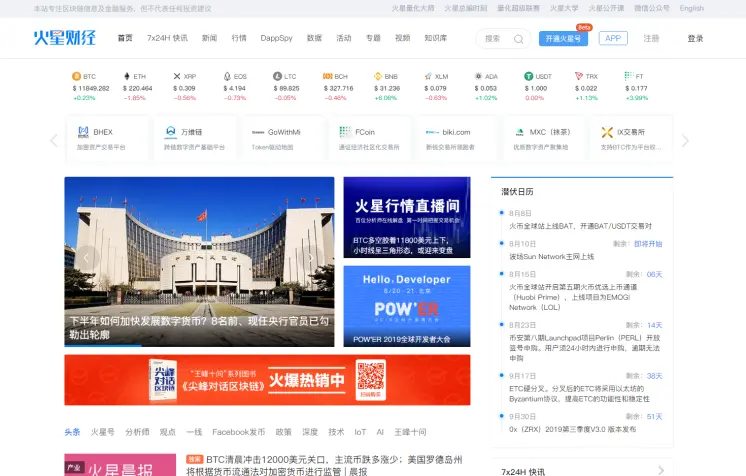Select the IoT news tab
The image size is (746, 476).
(360, 432)
